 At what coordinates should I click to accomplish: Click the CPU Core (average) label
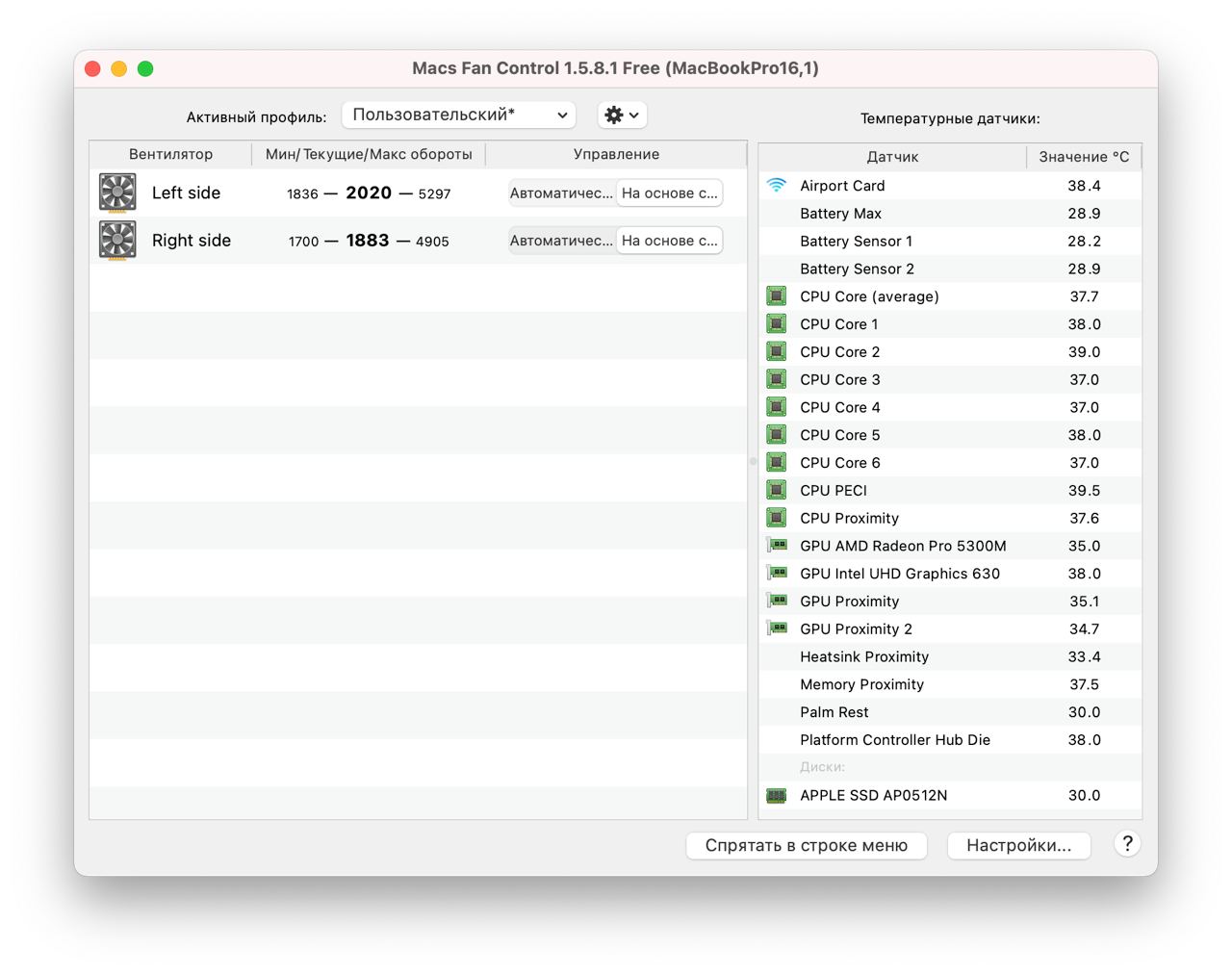869,296
